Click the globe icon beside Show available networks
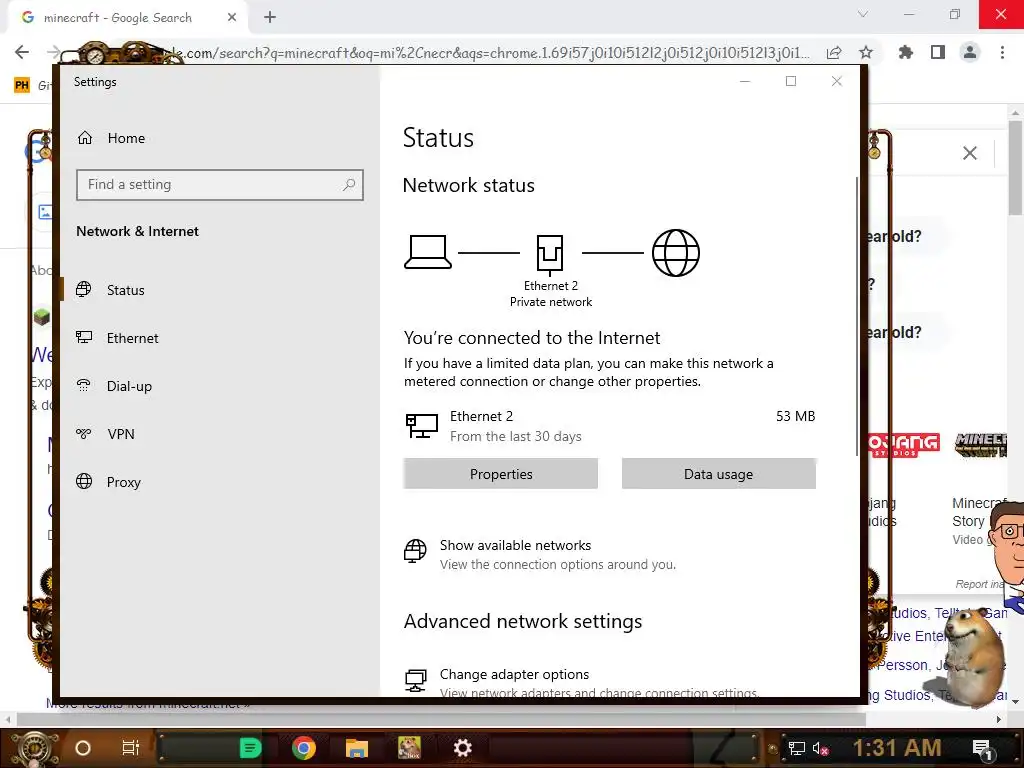The width and height of the screenshot is (1024, 768). [x=415, y=551]
